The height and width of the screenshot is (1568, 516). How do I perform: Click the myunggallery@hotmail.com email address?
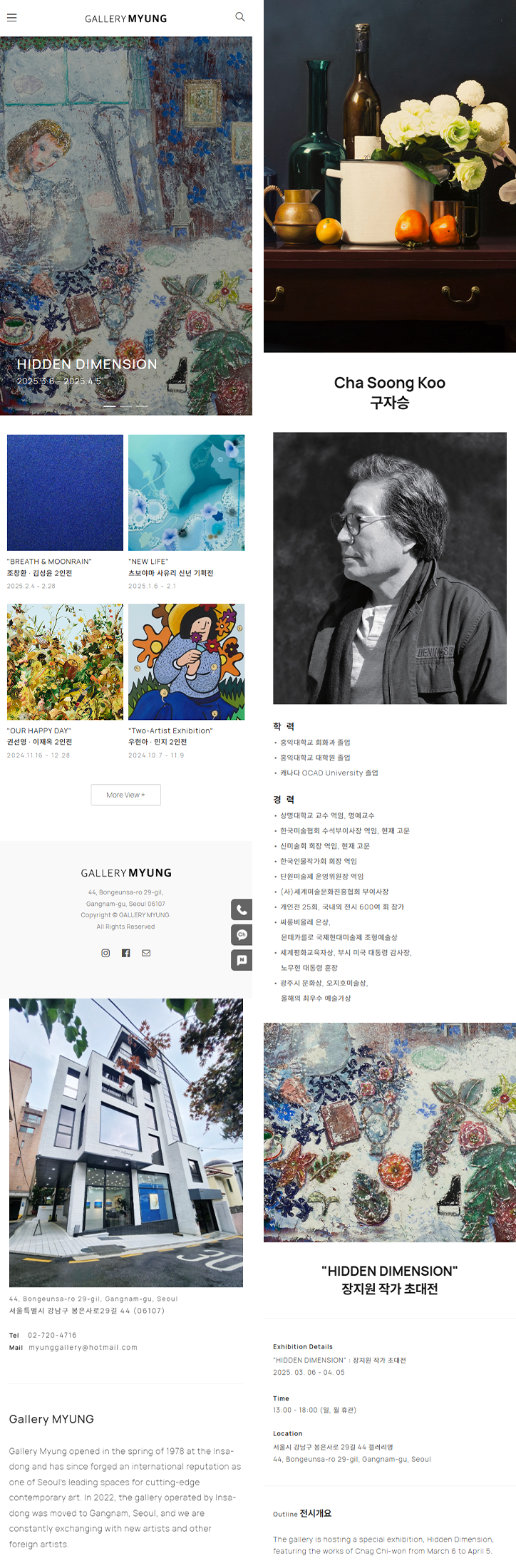click(83, 1347)
